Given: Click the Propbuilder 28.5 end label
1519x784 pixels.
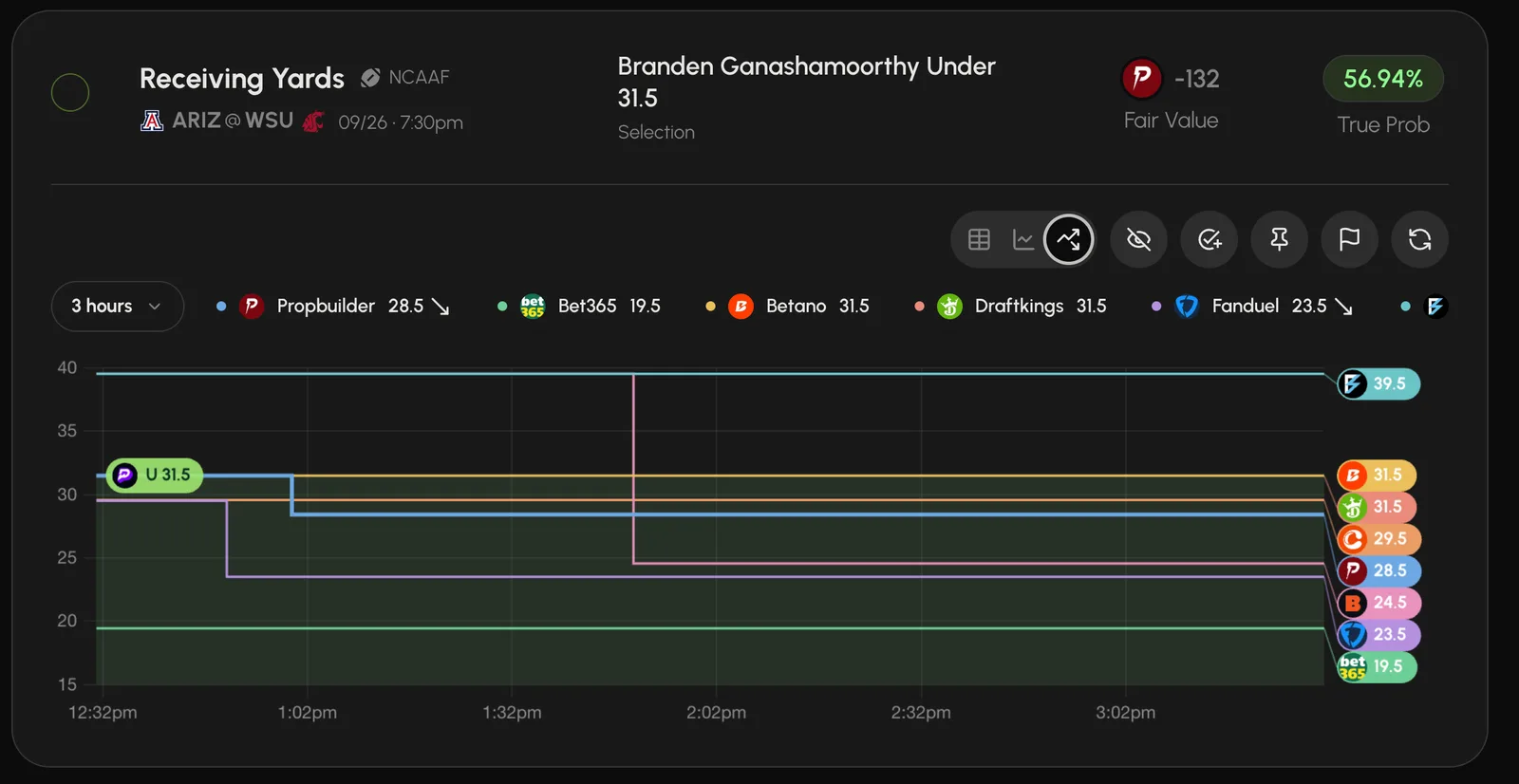Looking at the screenshot, I should point(1378,570).
